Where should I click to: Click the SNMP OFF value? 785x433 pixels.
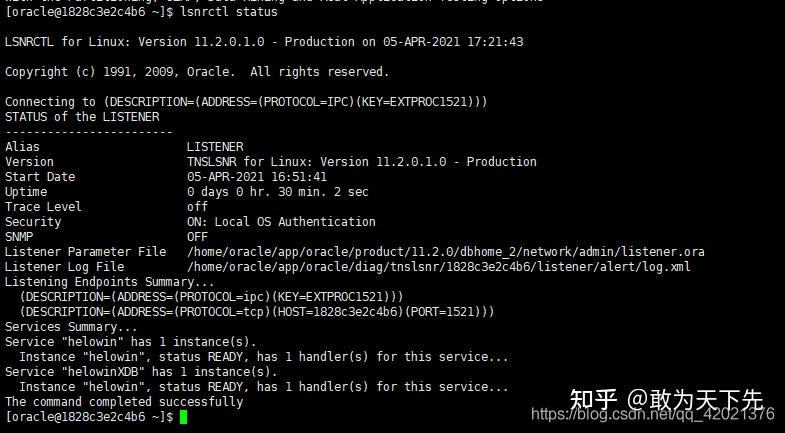(x=197, y=237)
